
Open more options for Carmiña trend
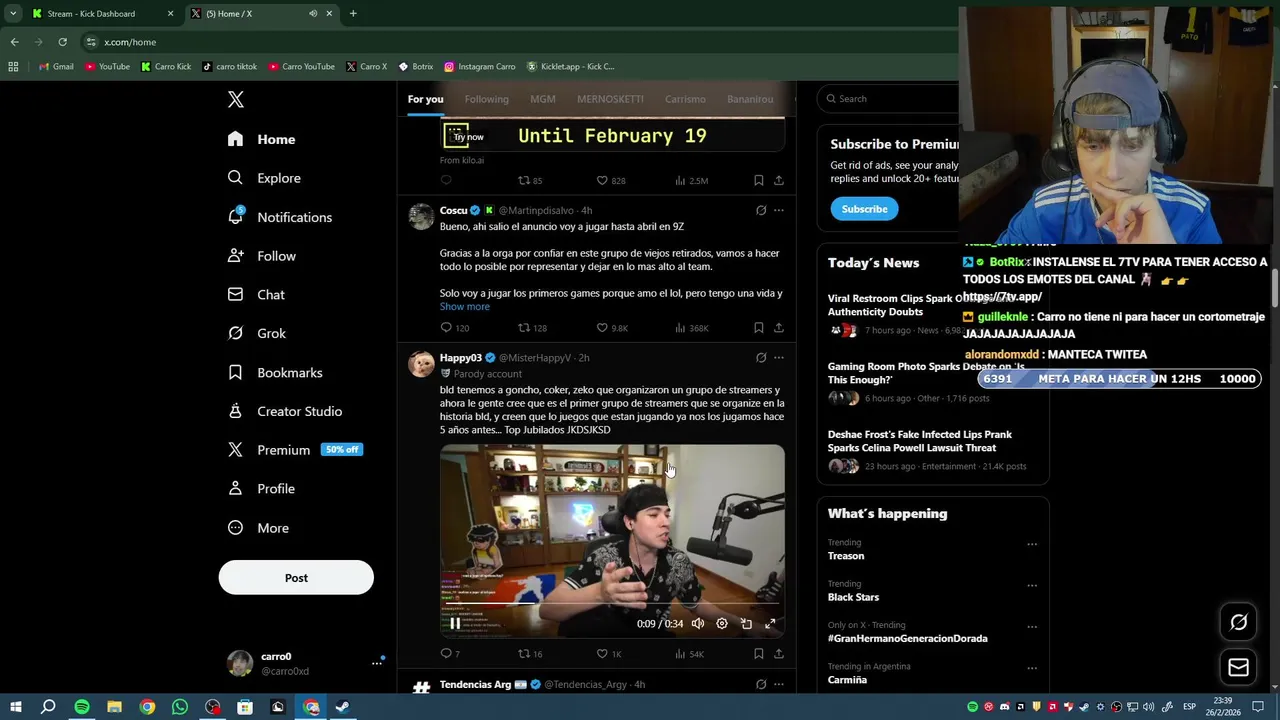1032,668
